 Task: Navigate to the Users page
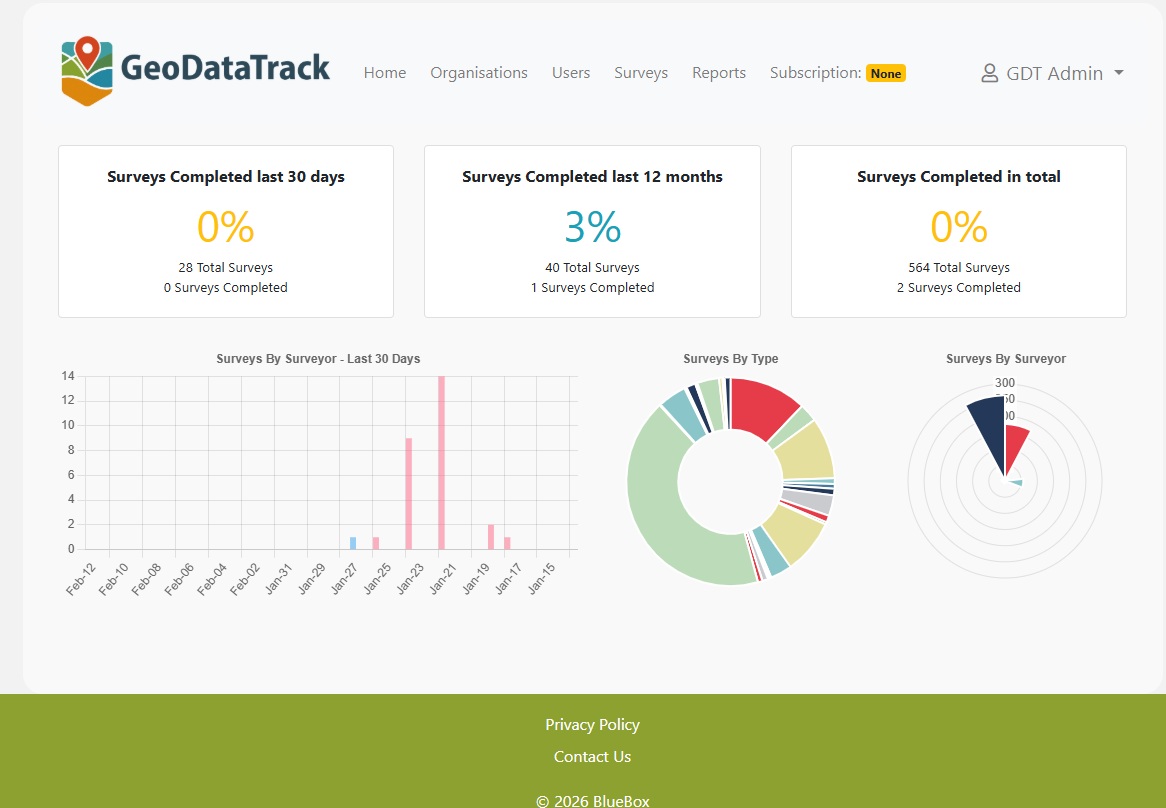coord(571,72)
